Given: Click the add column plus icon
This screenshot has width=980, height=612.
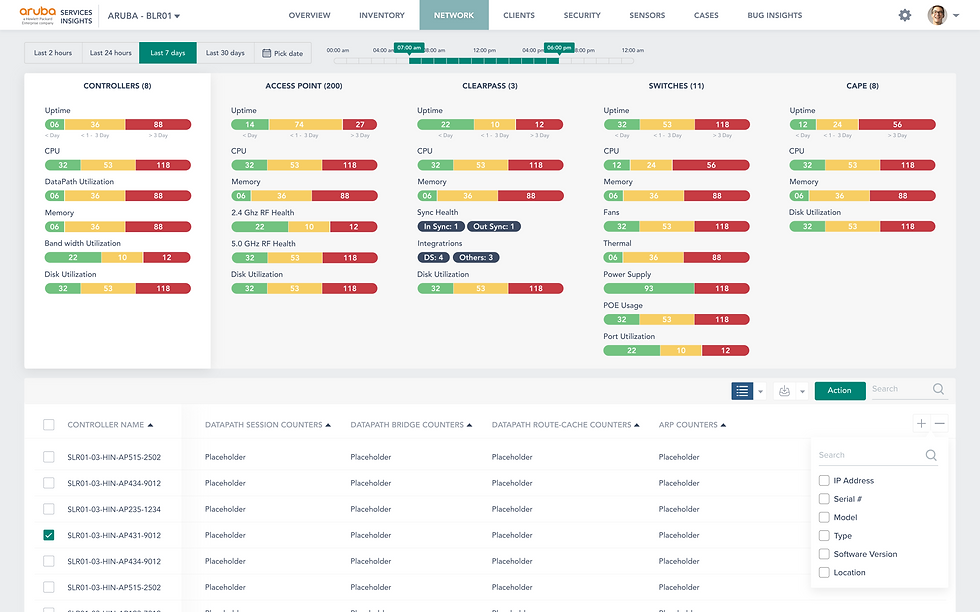Looking at the screenshot, I should tap(921, 424).
